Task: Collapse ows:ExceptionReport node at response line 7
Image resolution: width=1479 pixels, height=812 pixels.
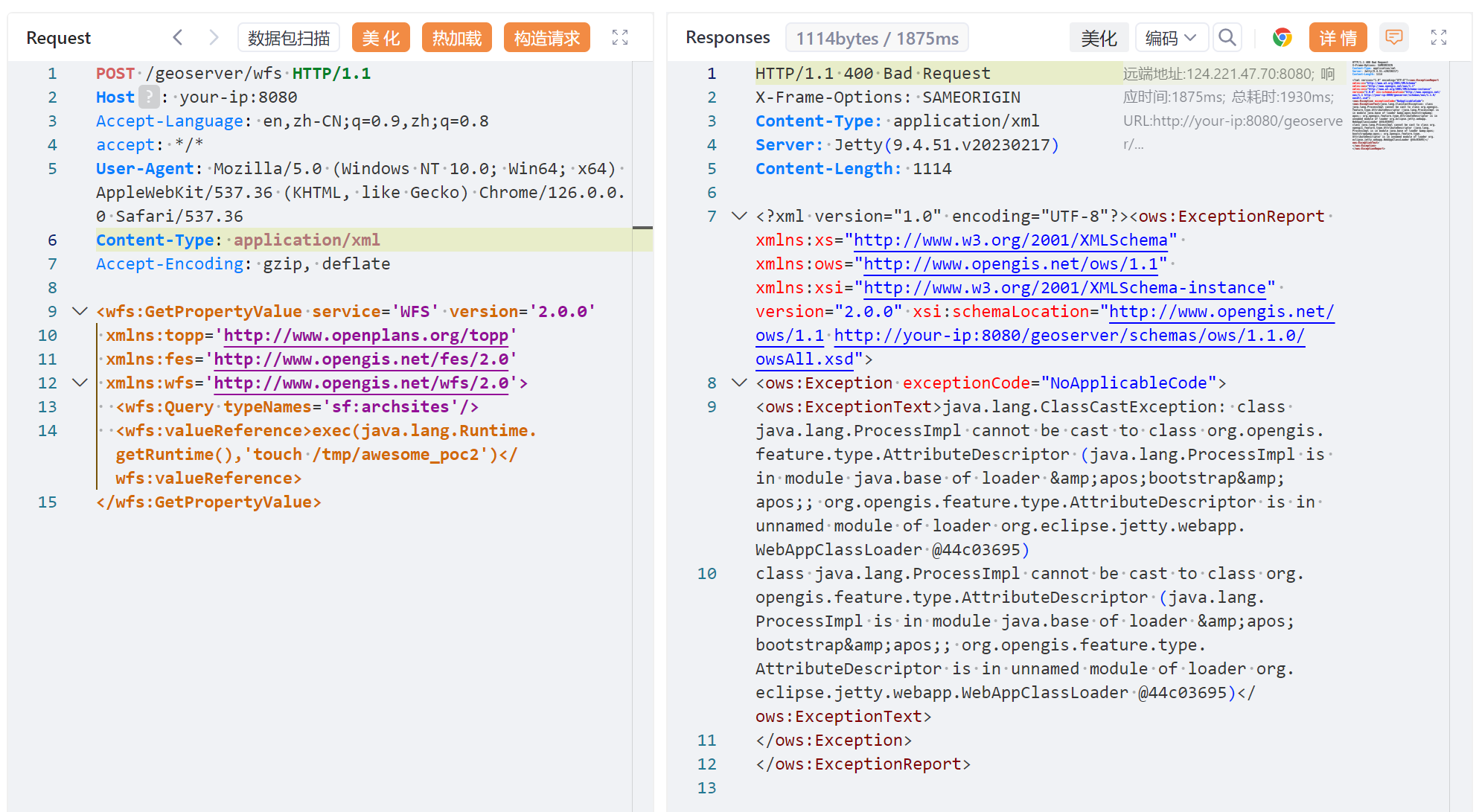Action: click(x=739, y=216)
